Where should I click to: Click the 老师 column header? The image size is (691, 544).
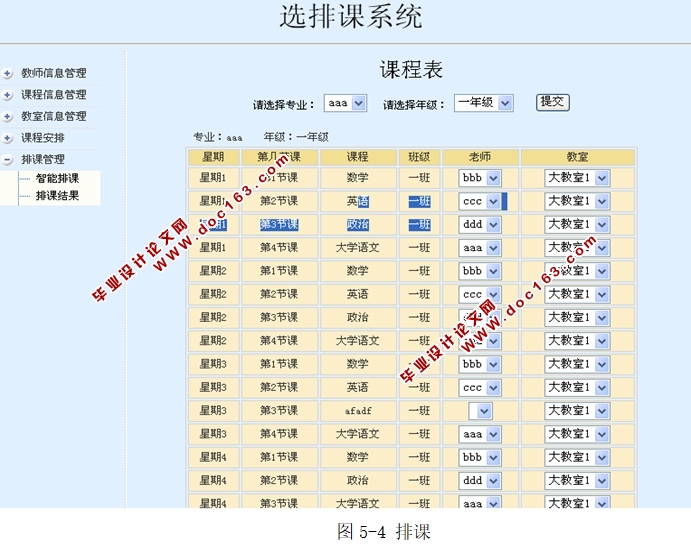[480, 157]
